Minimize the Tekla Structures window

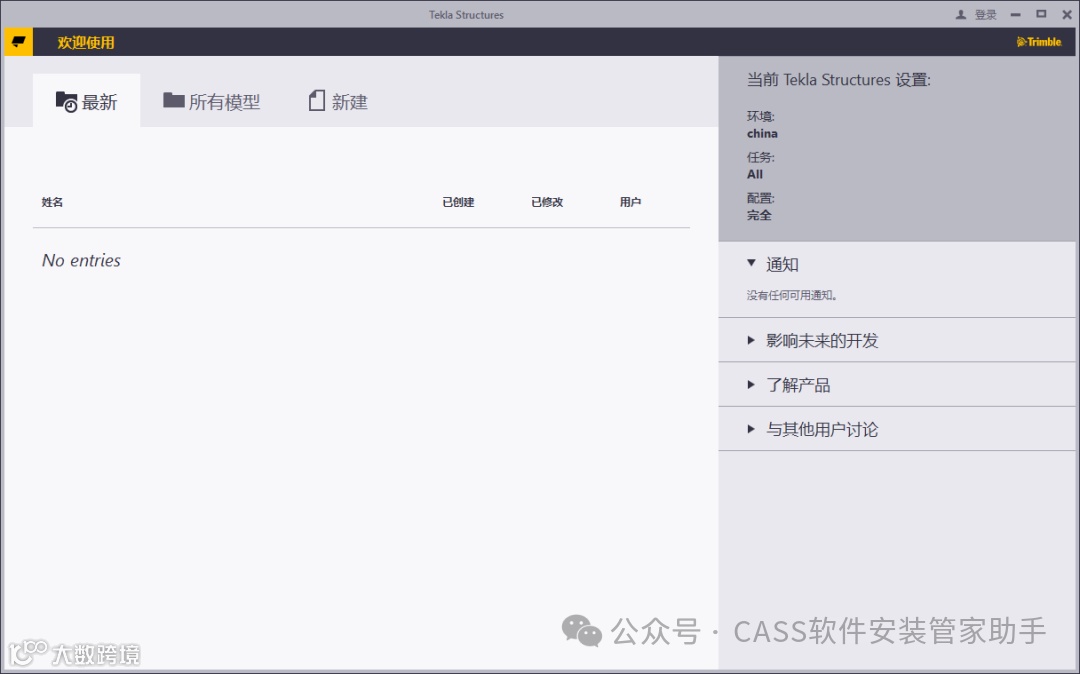pos(1015,14)
